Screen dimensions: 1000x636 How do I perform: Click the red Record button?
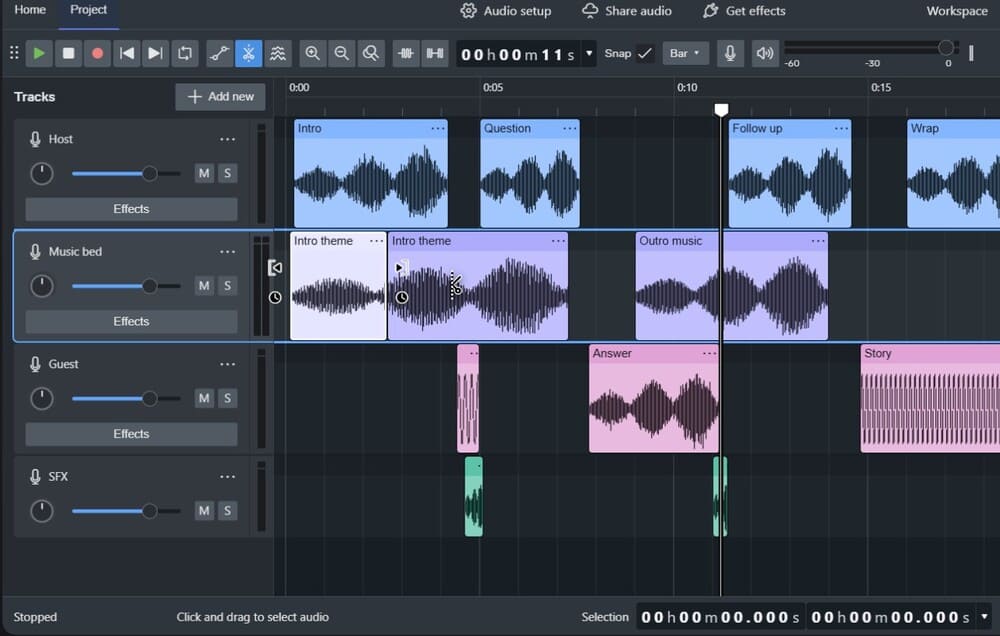coord(98,54)
